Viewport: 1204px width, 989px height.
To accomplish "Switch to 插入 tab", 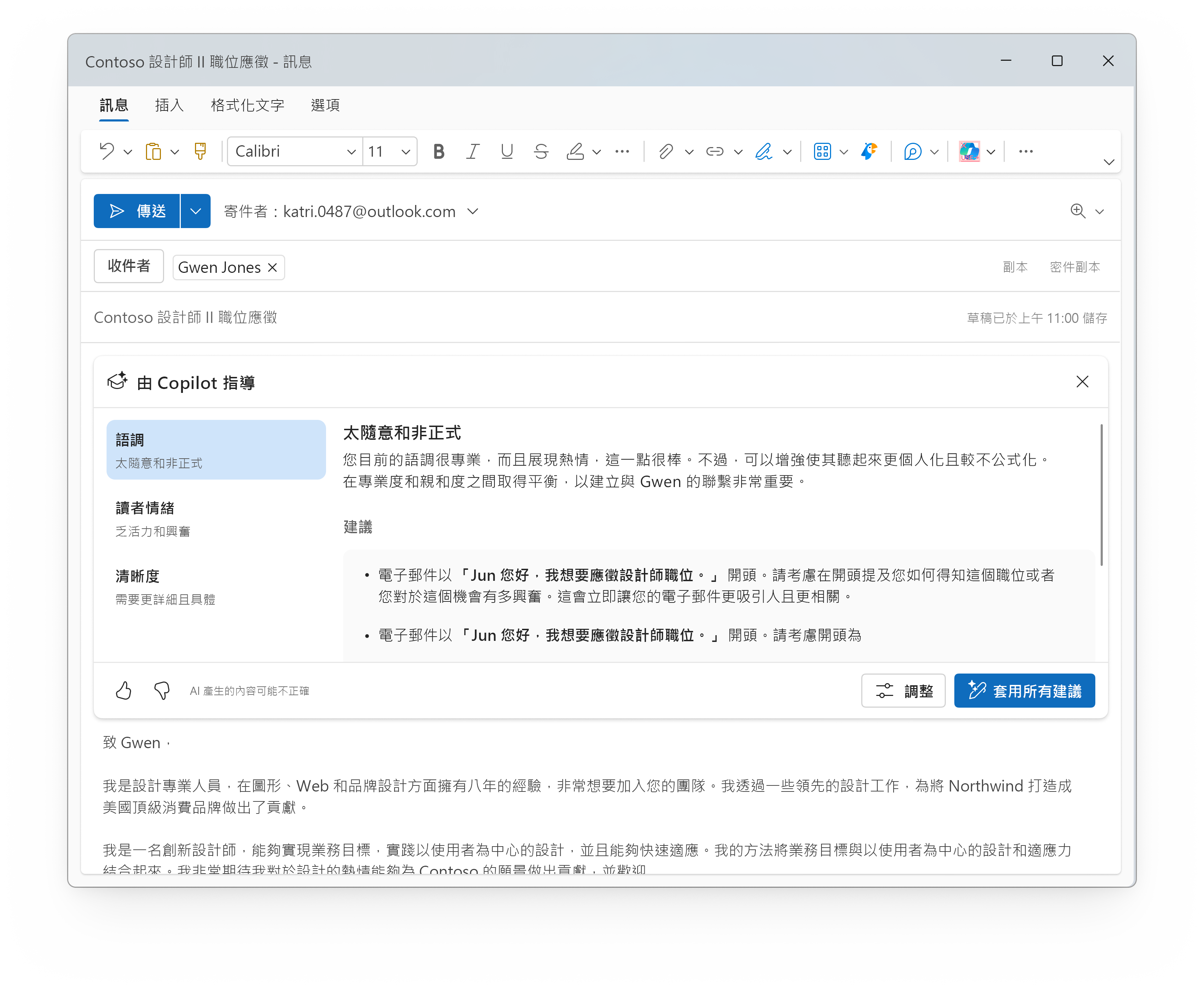I will coord(169,106).
